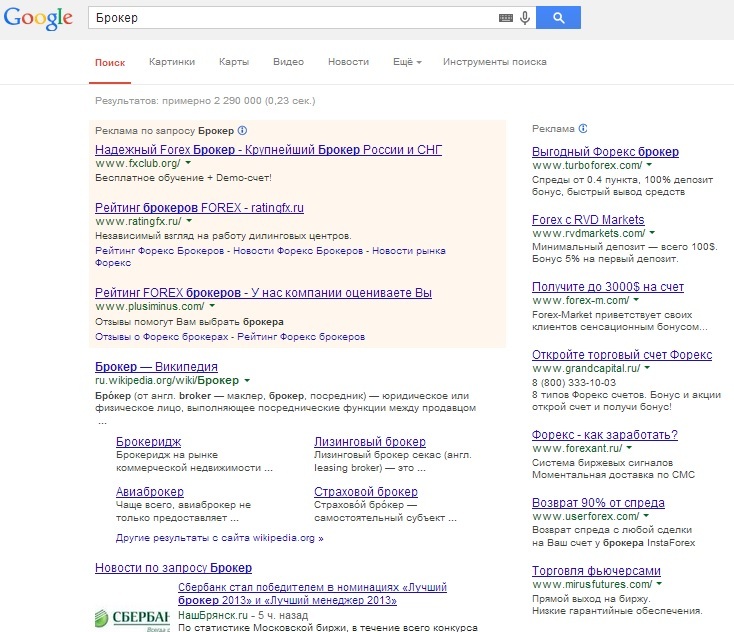Expand arrow next to www.plusiminus.com/

212,306
